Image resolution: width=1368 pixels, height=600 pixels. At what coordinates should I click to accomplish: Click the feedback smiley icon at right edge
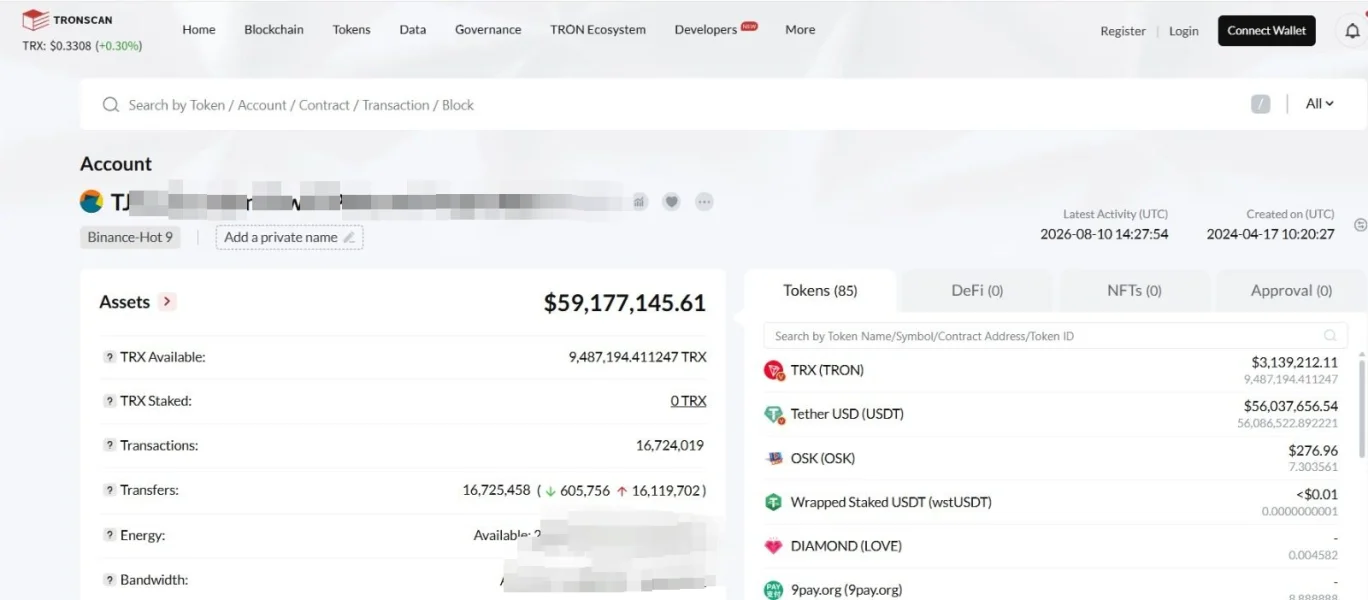pyautogui.click(x=1360, y=225)
